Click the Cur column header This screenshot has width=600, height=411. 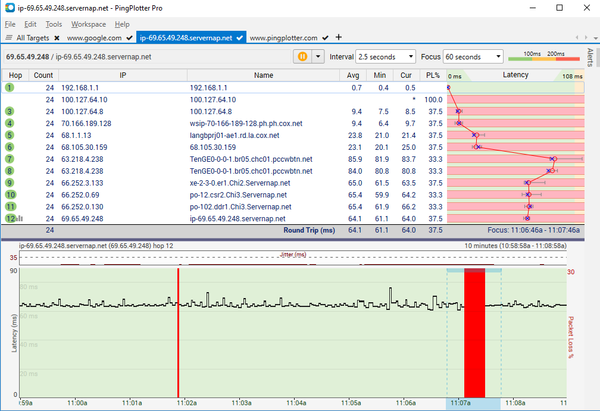[406, 75]
